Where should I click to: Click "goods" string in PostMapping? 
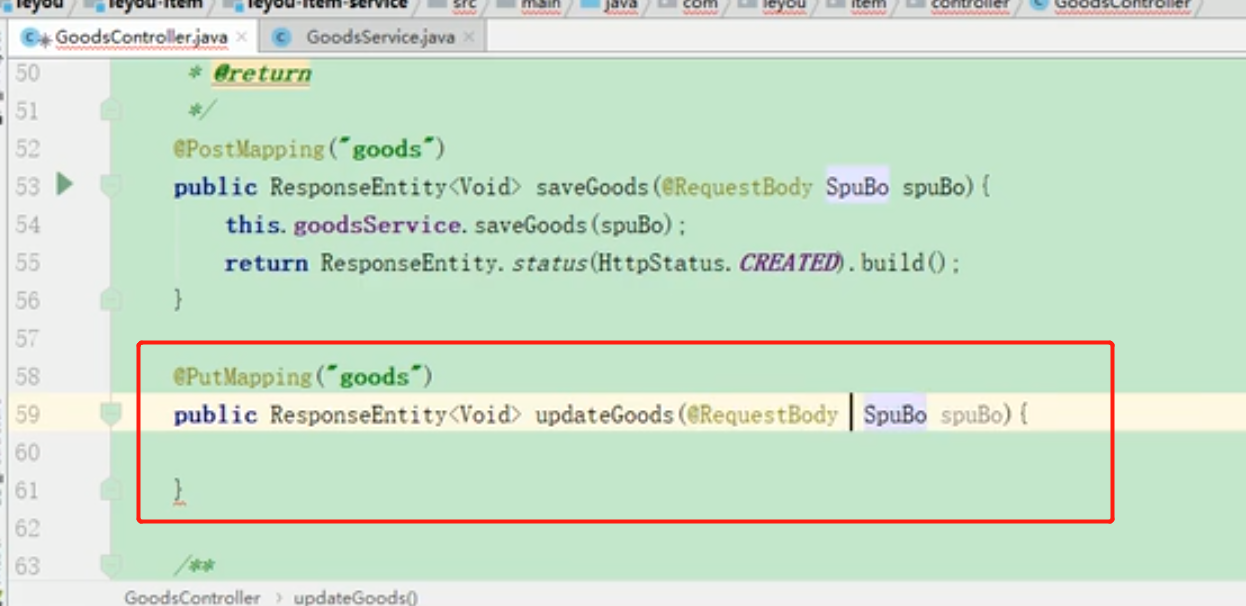point(386,149)
